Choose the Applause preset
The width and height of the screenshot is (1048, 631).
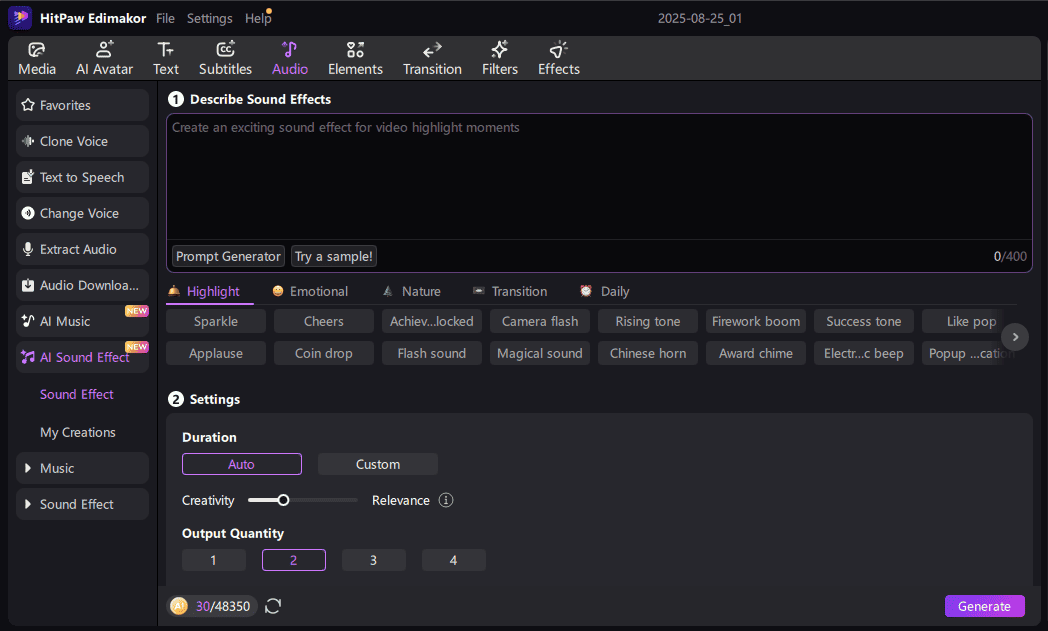tap(216, 354)
